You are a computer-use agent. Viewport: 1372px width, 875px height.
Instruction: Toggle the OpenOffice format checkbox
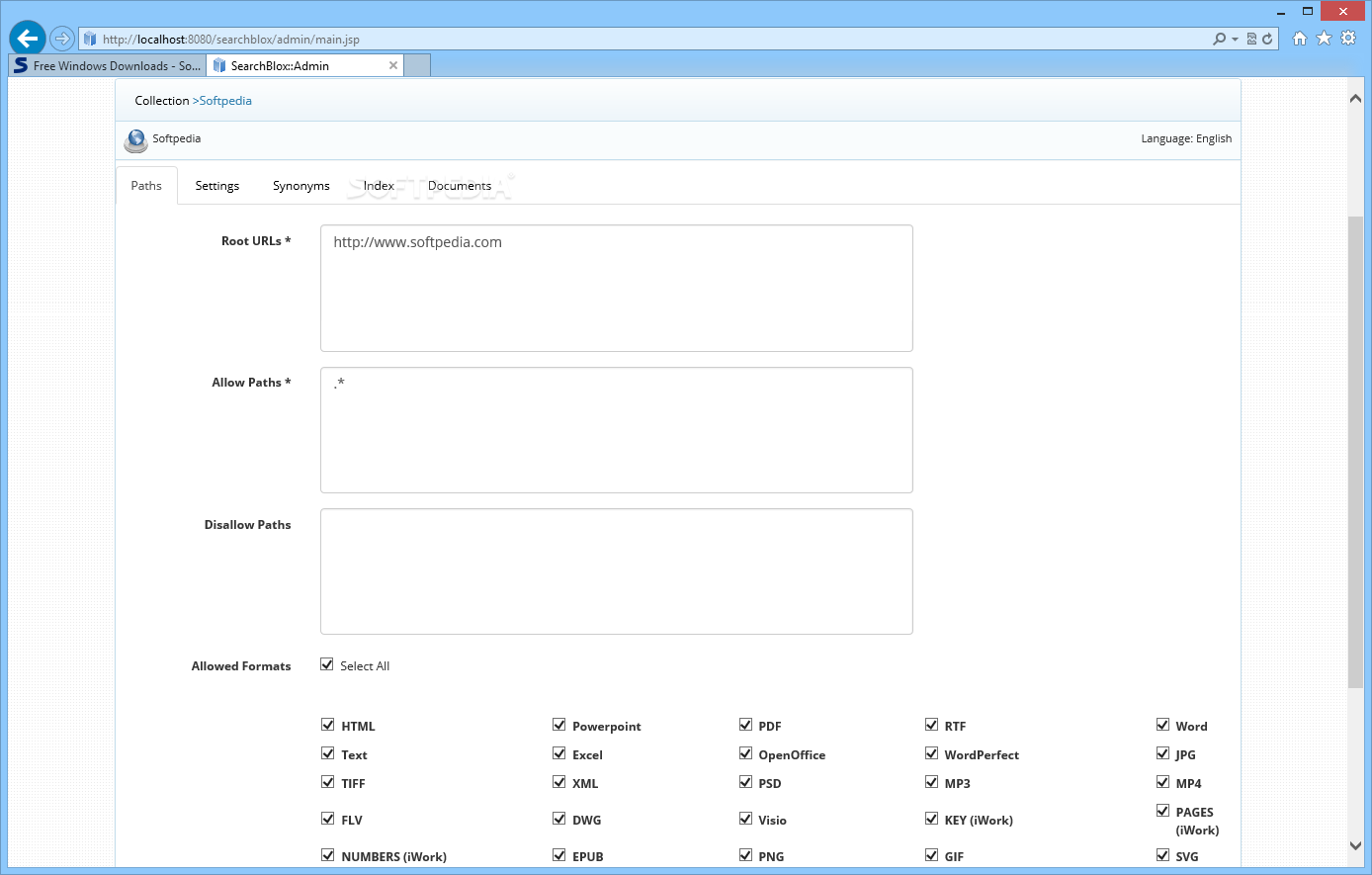click(746, 753)
